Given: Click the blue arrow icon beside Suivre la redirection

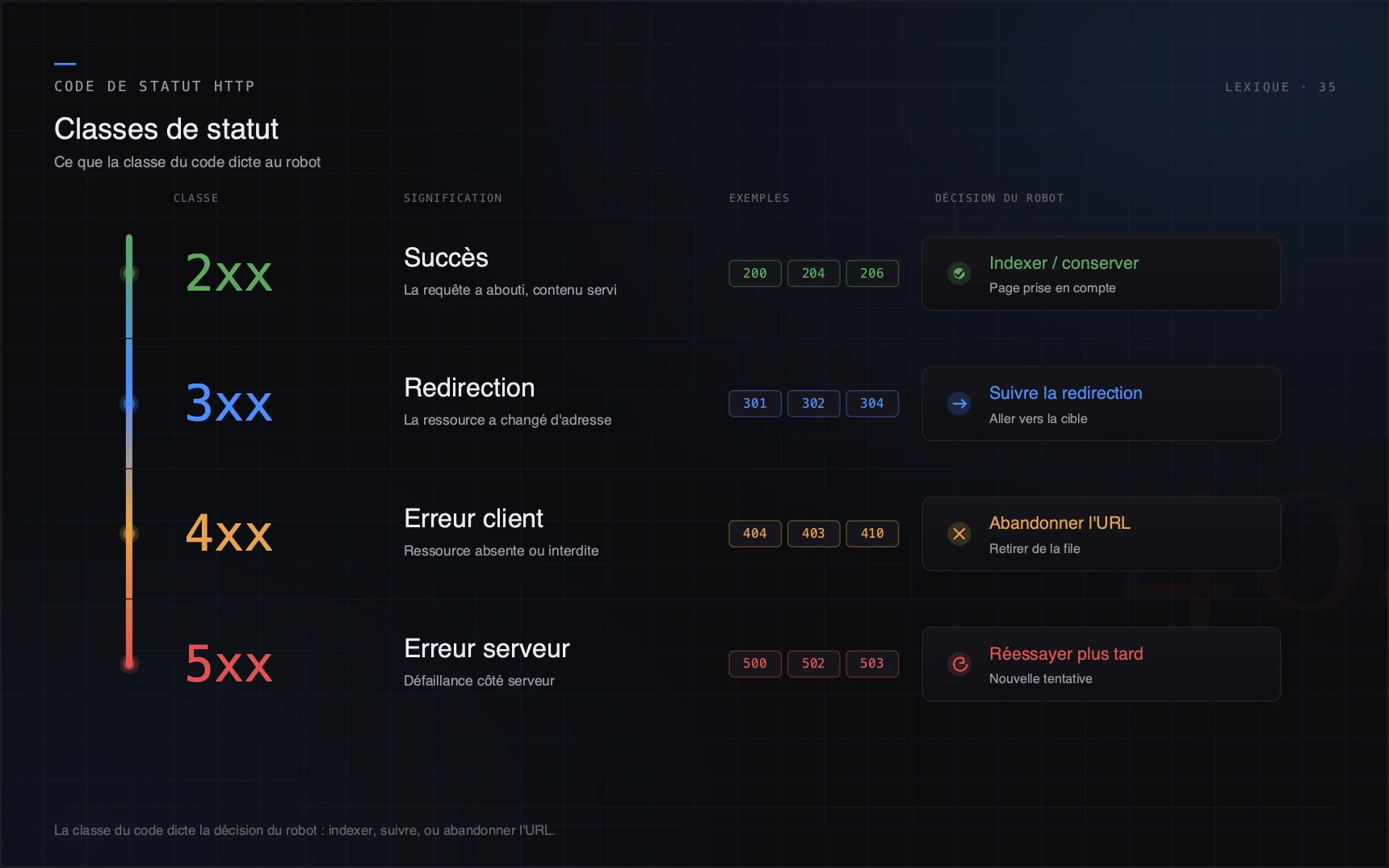Looking at the screenshot, I should pyautogui.click(x=959, y=404).
